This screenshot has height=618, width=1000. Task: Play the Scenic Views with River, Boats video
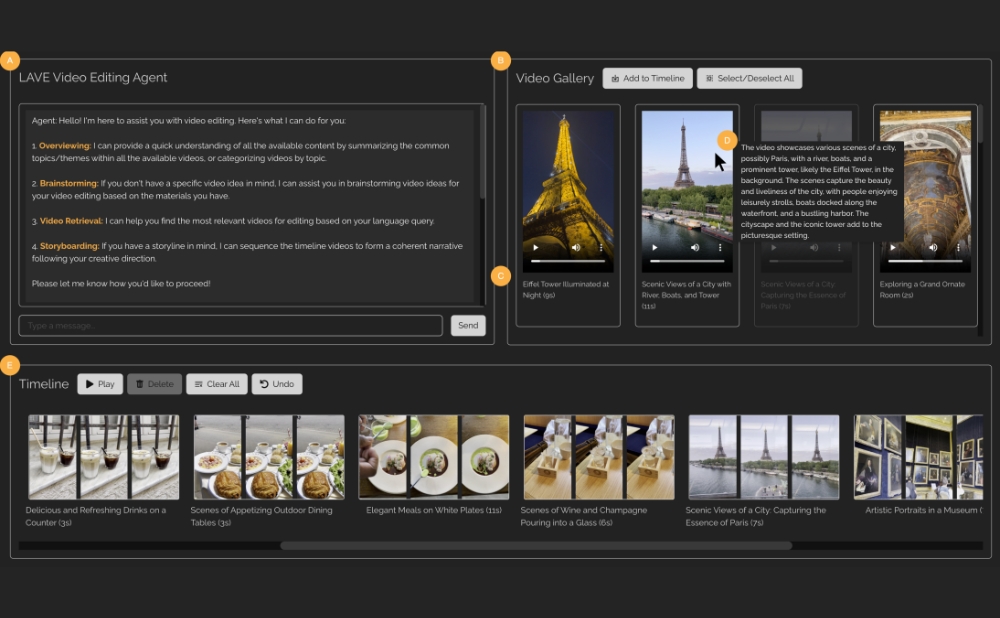pyautogui.click(x=654, y=247)
